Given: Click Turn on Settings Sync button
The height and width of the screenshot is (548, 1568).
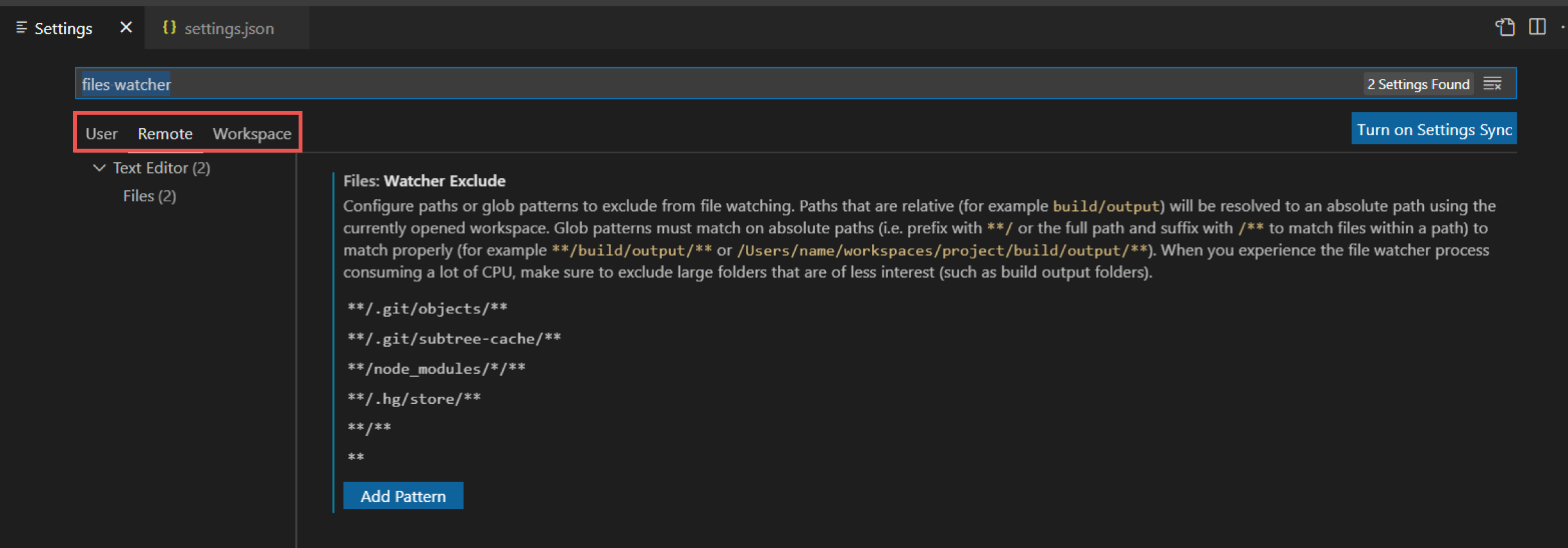Looking at the screenshot, I should tap(1433, 129).
